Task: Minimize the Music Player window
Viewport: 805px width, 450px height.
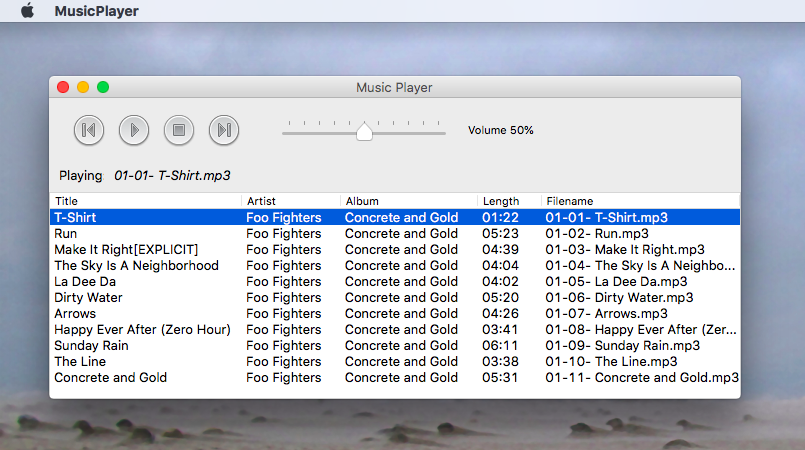Action: click(83, 87)
